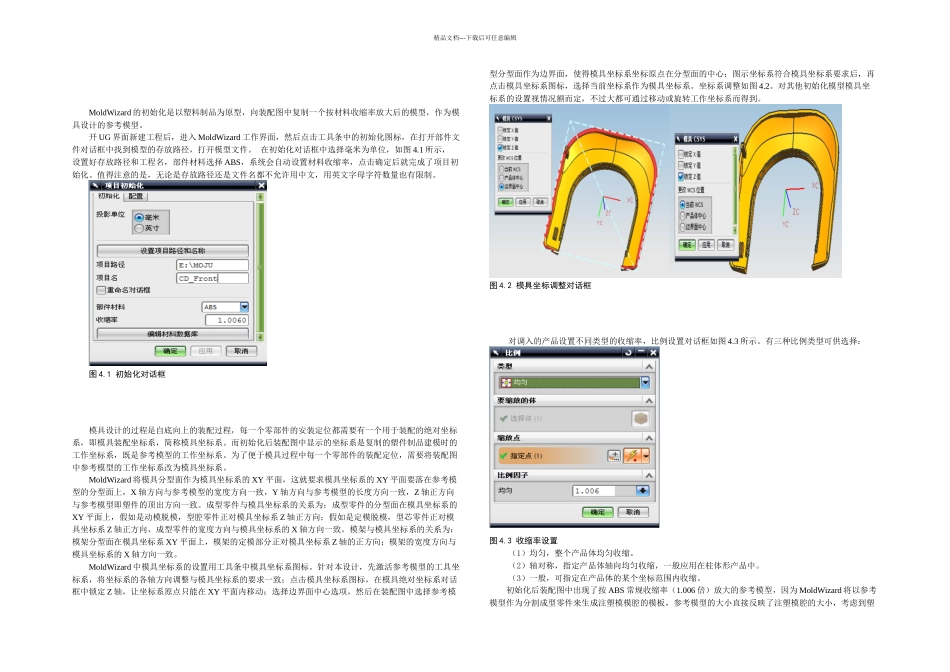Click the pin icon in right 模具 CSYS title bar
The height and width of the screenshot is (672, 950).
pyautogui.click(x=679, y=139)
